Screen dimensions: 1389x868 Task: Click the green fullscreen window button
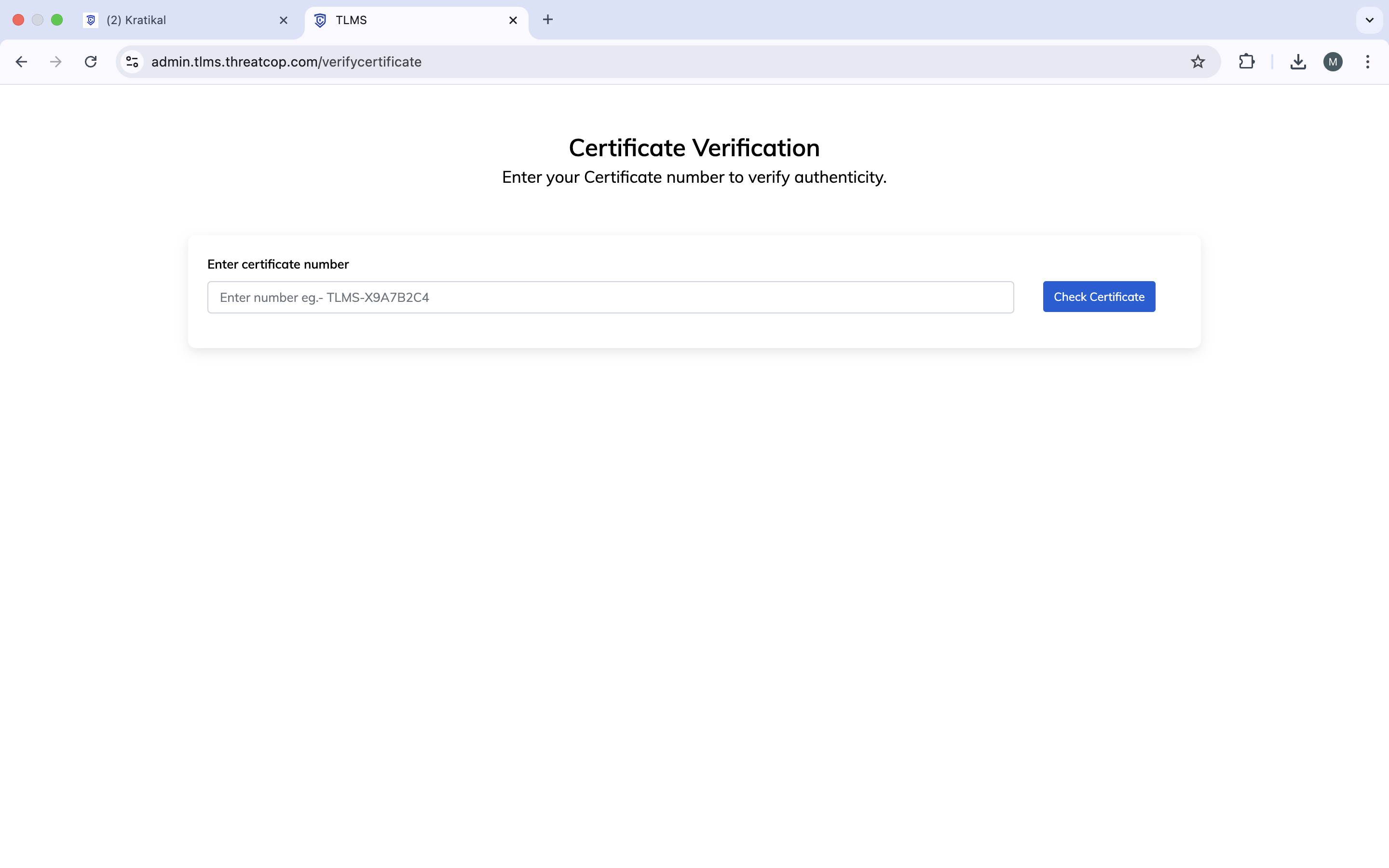pos(57,20)
